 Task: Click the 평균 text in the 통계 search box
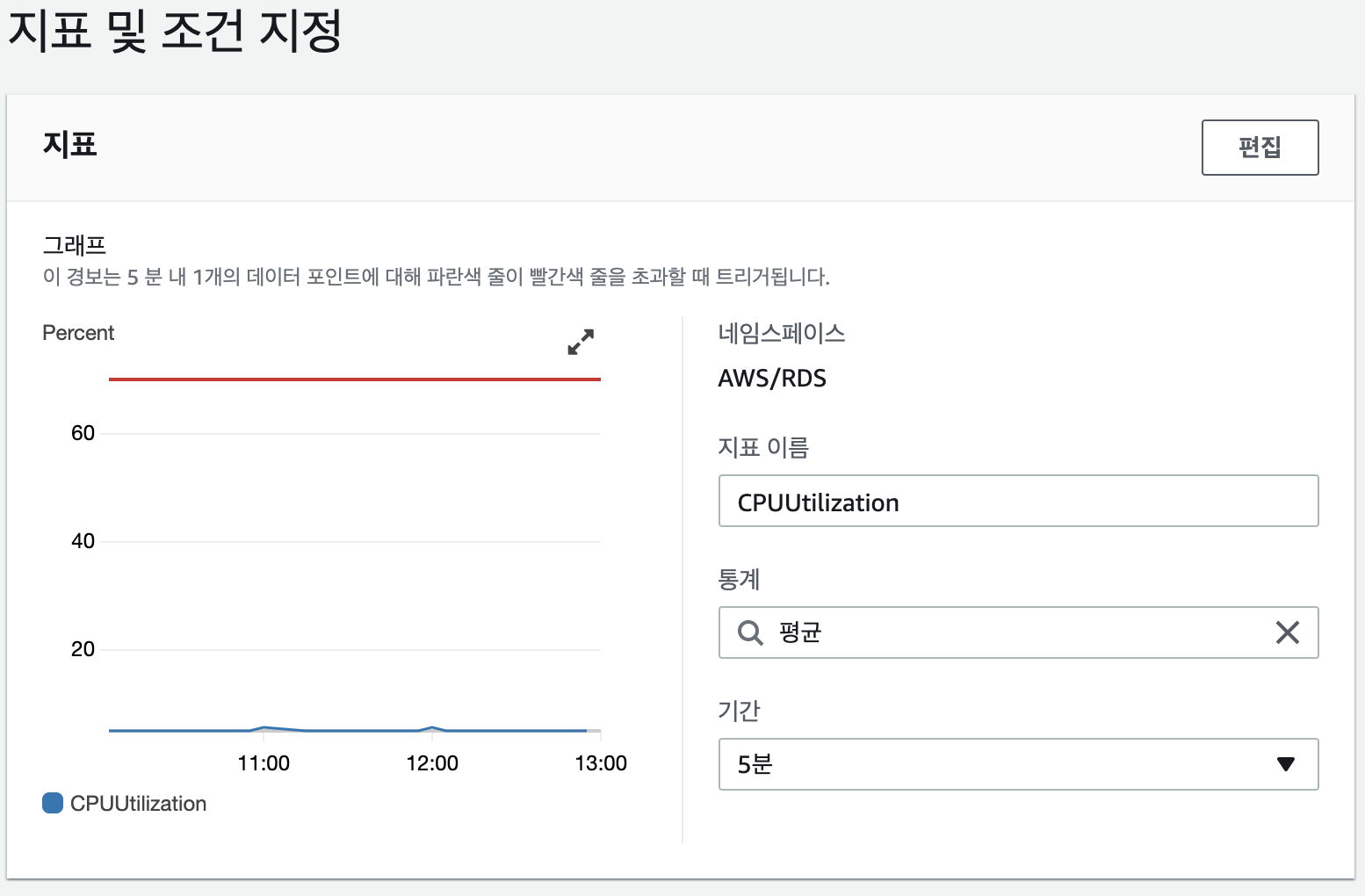coord(800,632)
